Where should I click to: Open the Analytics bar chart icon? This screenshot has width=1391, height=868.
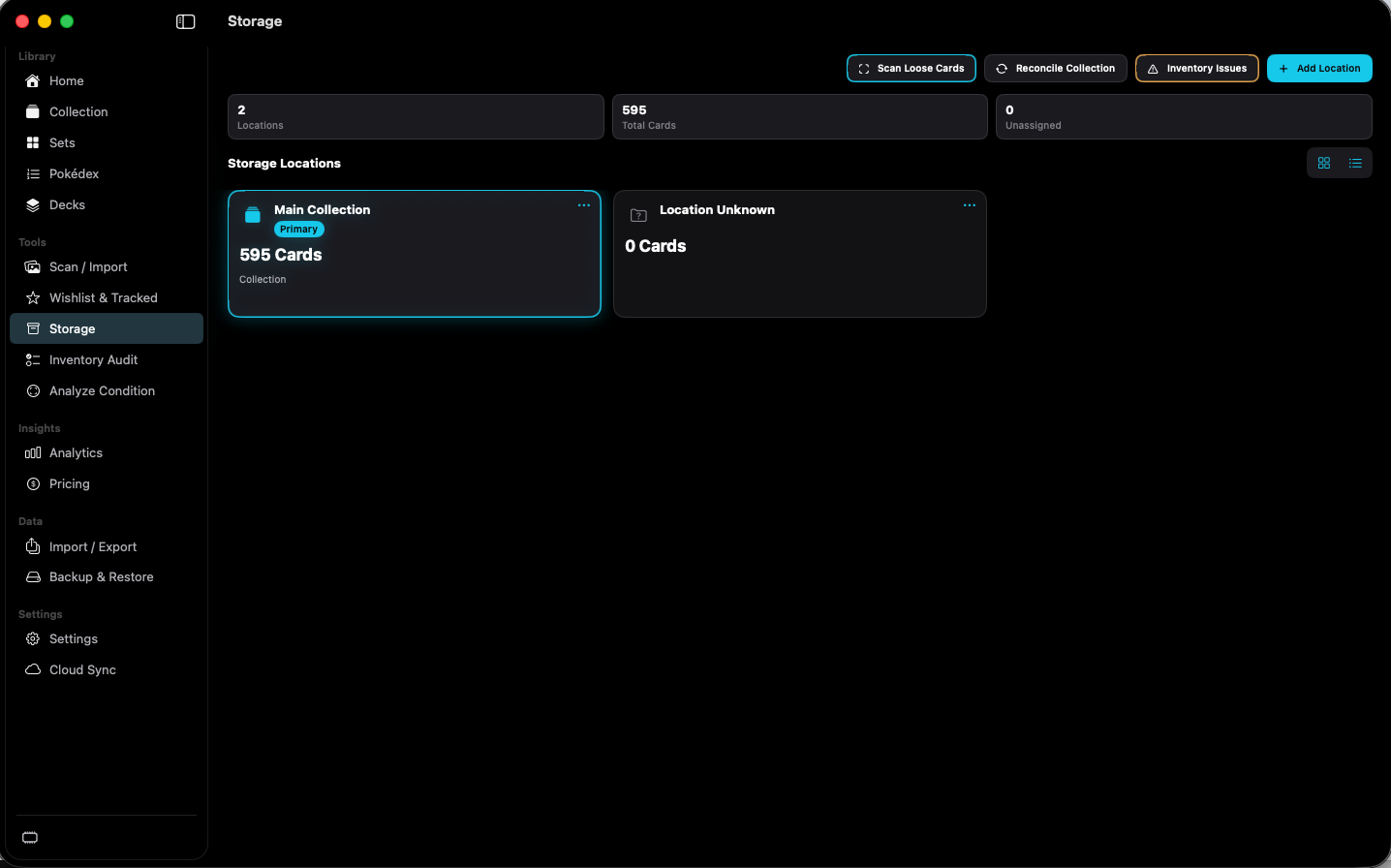33,453
